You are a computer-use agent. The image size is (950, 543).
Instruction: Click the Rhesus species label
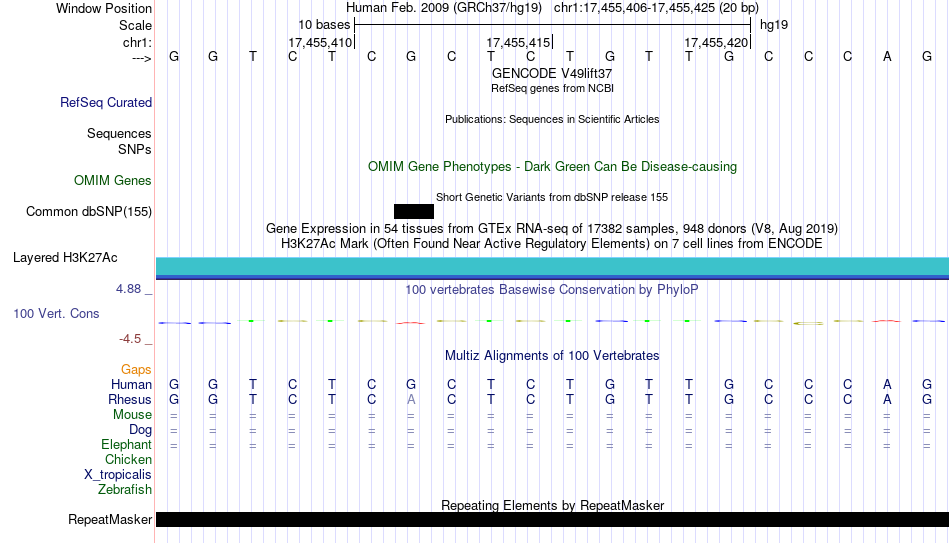[x=130, y=400]
